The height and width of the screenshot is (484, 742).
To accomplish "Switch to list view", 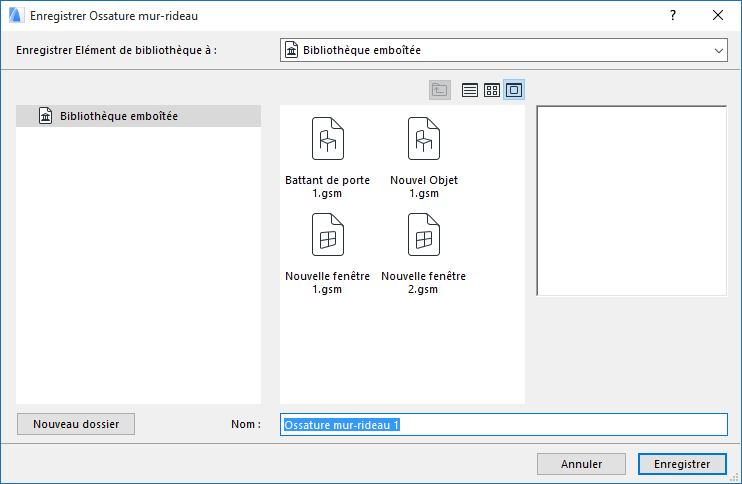I will (469, 90).
